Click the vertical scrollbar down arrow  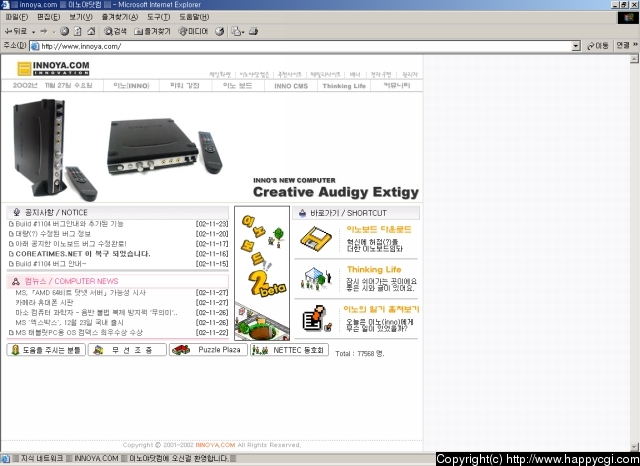pos(634,447)
